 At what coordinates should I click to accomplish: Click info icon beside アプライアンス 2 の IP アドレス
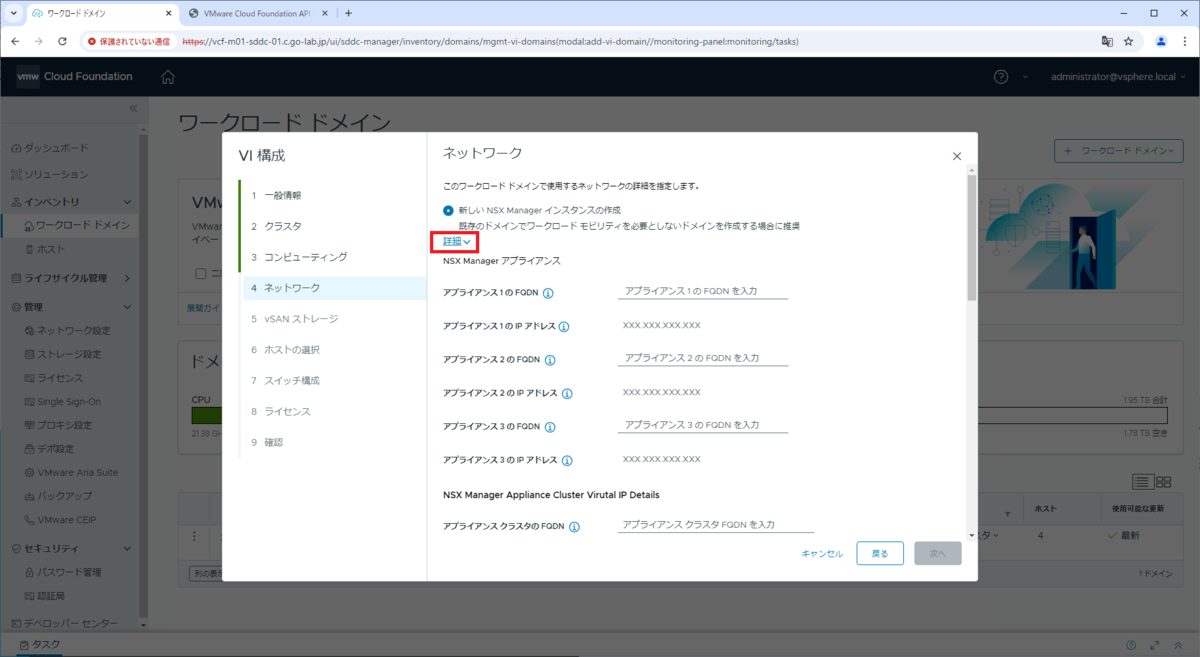click(x=566, y=394)
